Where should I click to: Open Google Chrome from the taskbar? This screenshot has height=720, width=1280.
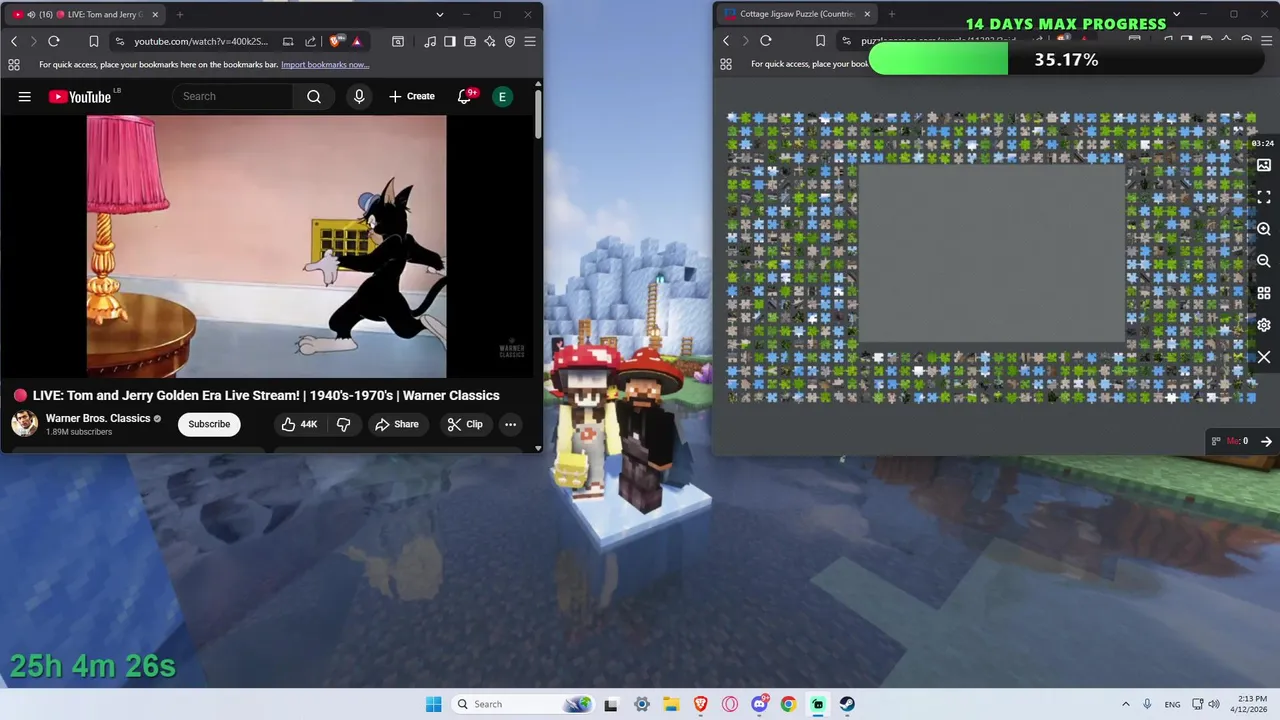(788, 704)
